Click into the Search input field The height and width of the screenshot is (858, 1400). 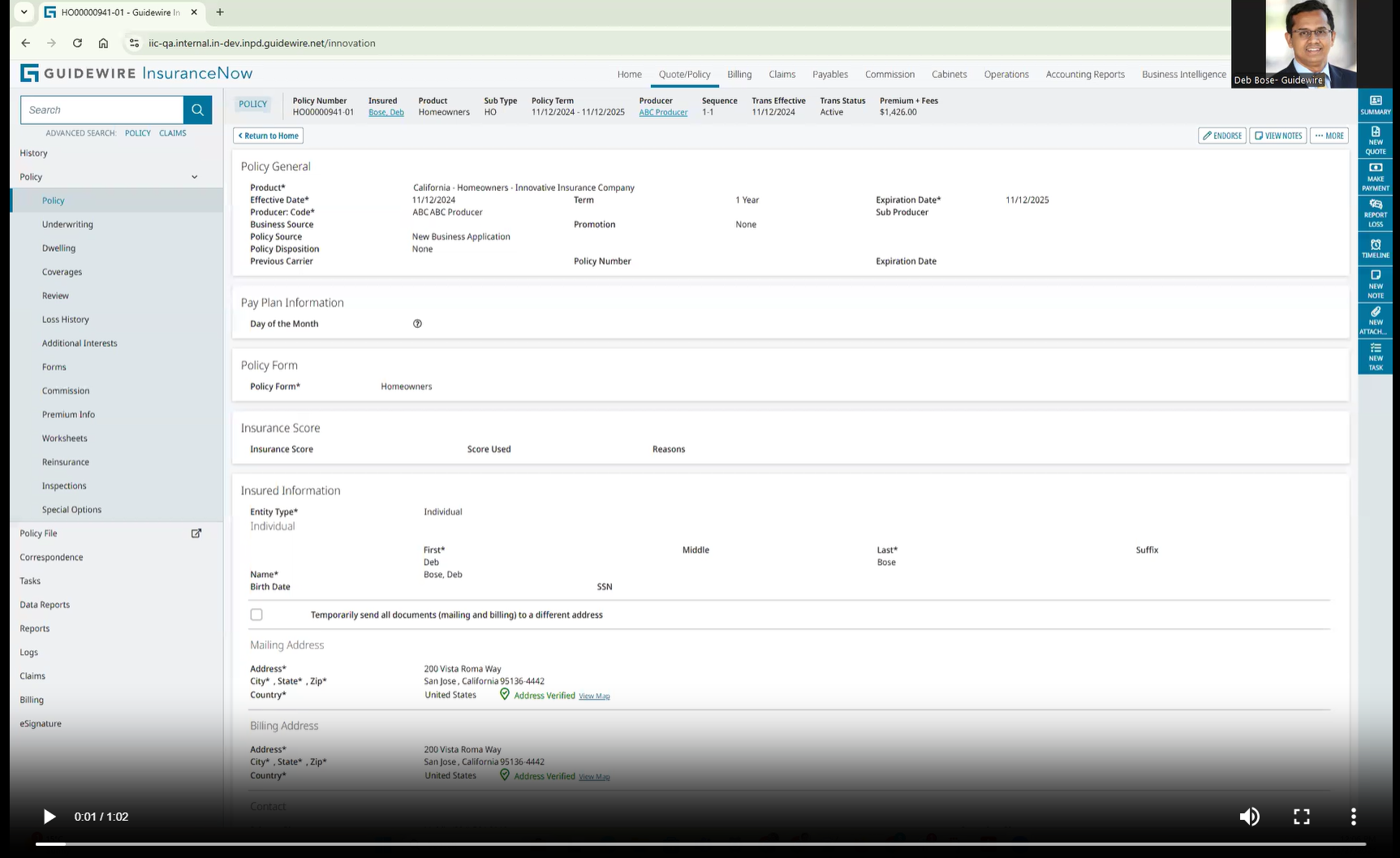pos(102,110)
